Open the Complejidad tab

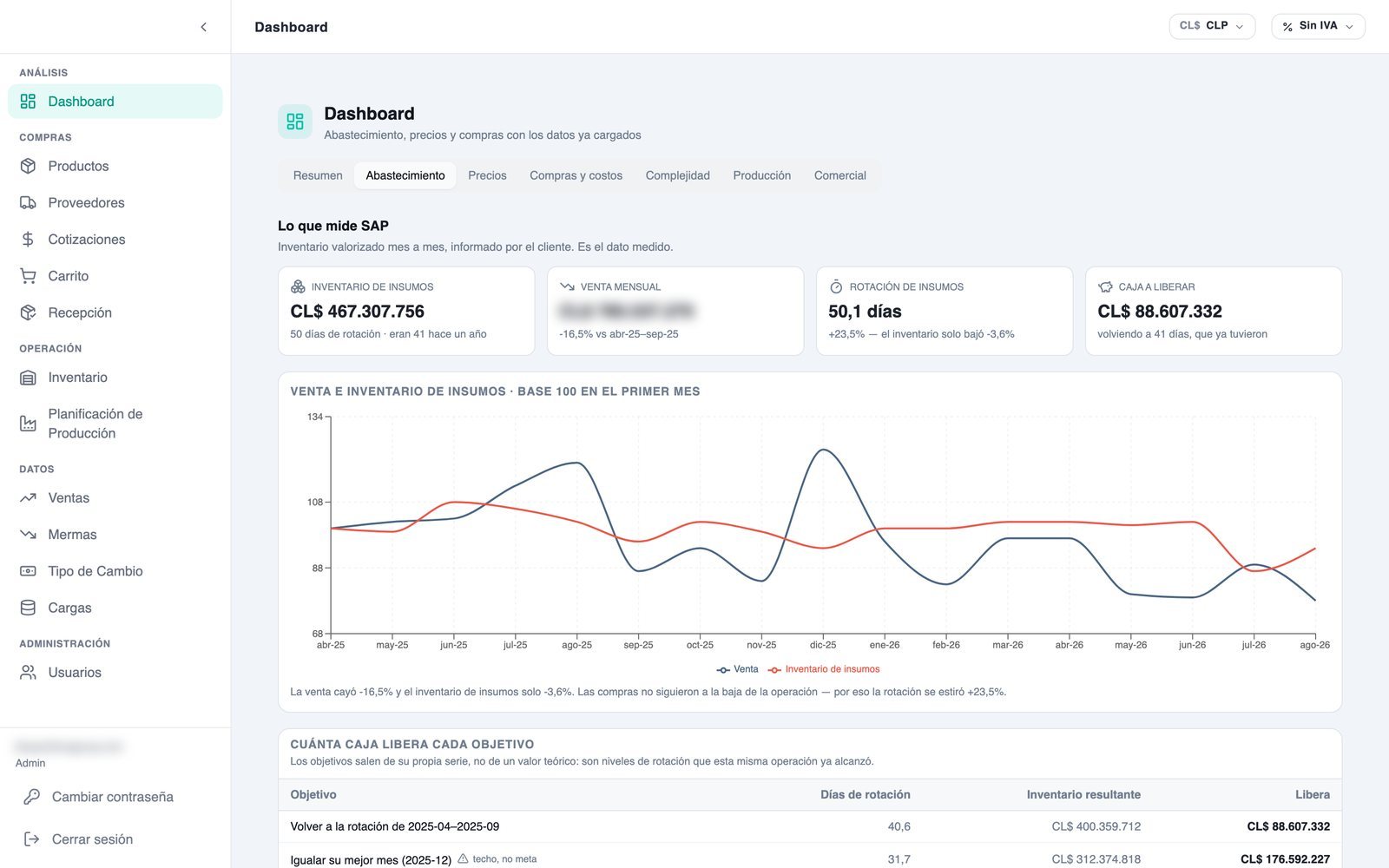678,175
